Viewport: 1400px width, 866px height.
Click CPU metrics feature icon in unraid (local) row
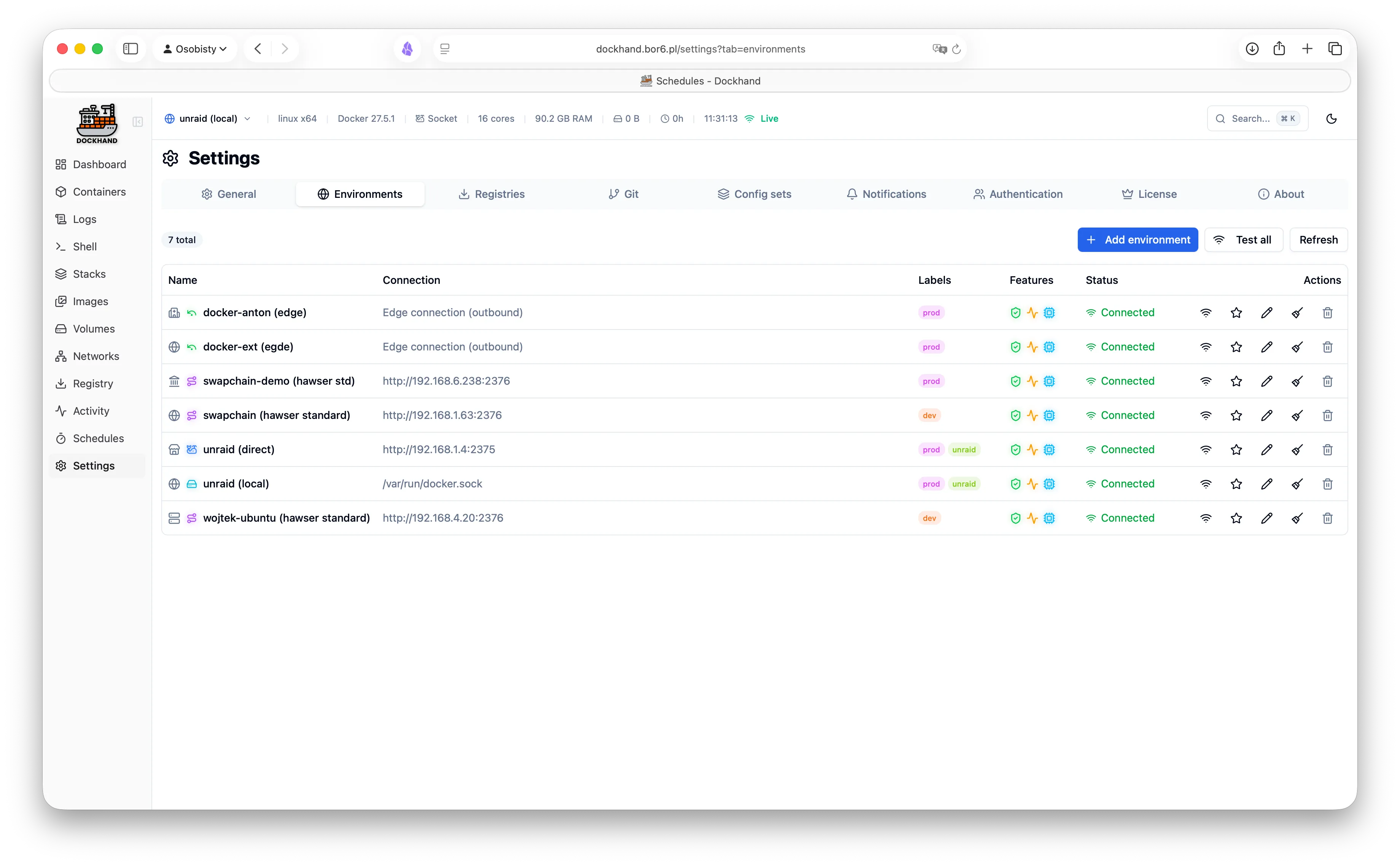[1049, 484]
